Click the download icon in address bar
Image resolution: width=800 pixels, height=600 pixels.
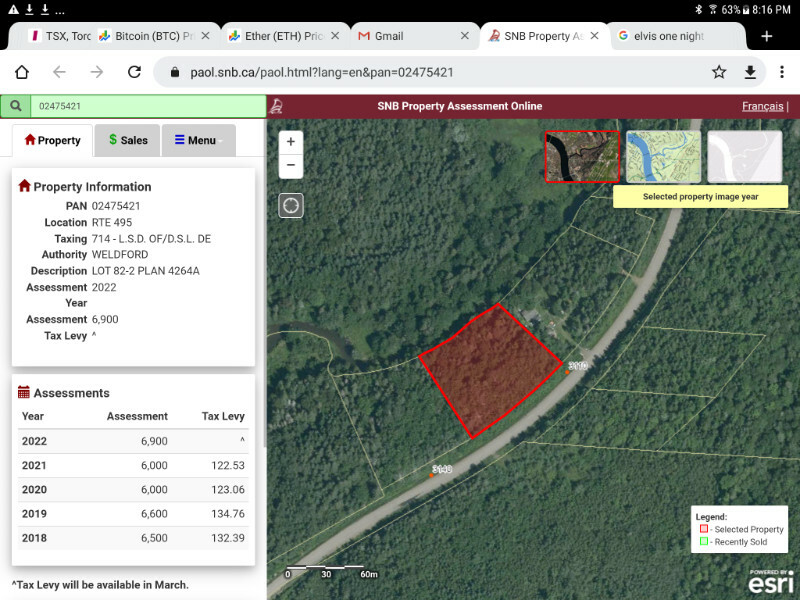tap(750, 72)
